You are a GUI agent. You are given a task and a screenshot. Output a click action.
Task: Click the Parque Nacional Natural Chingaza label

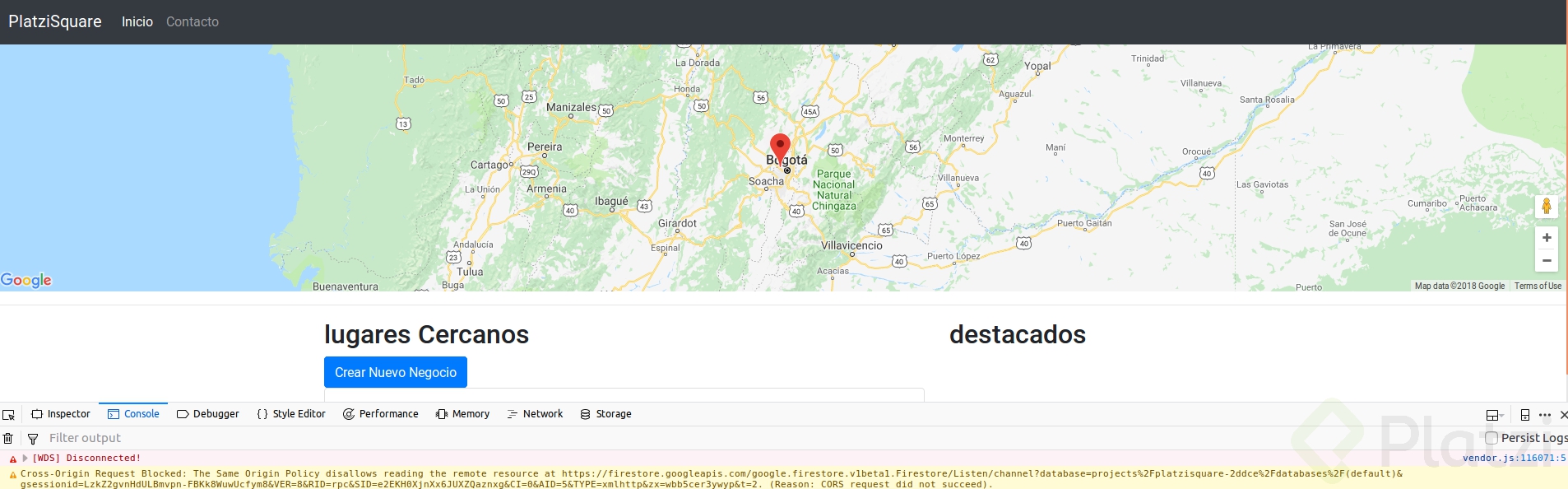pyautogui.click(x=834, y=190)
